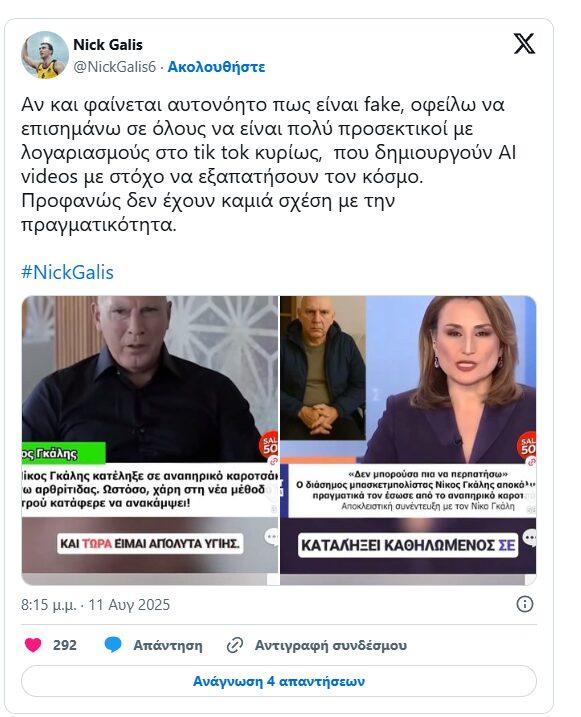Click the @NickGalis6 handle

115,67
